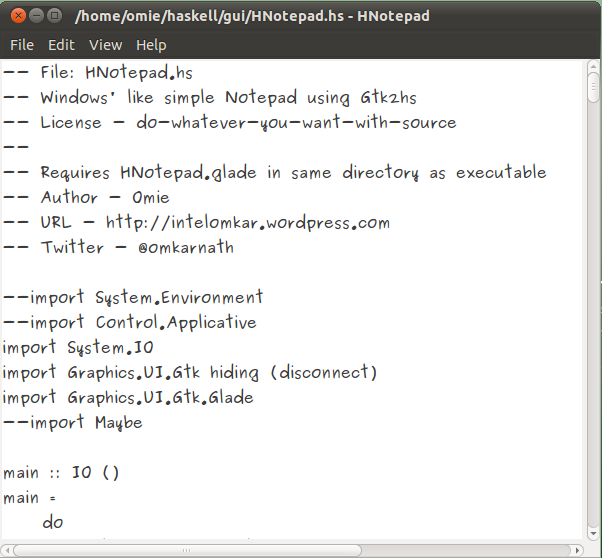Open the View menu
This screenshot has width=602, height=558.
pyautogui.click(x=106, y=45)
